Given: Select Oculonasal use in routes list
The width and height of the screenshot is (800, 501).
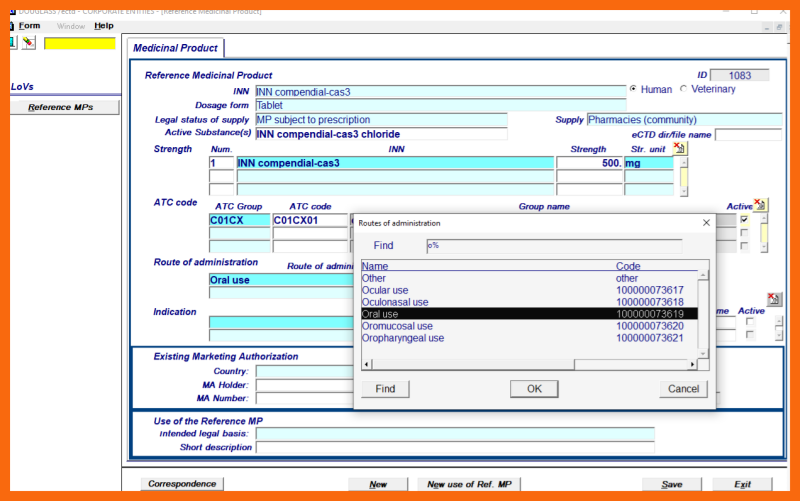Looking at the screenshot, I should coord(530,302).
